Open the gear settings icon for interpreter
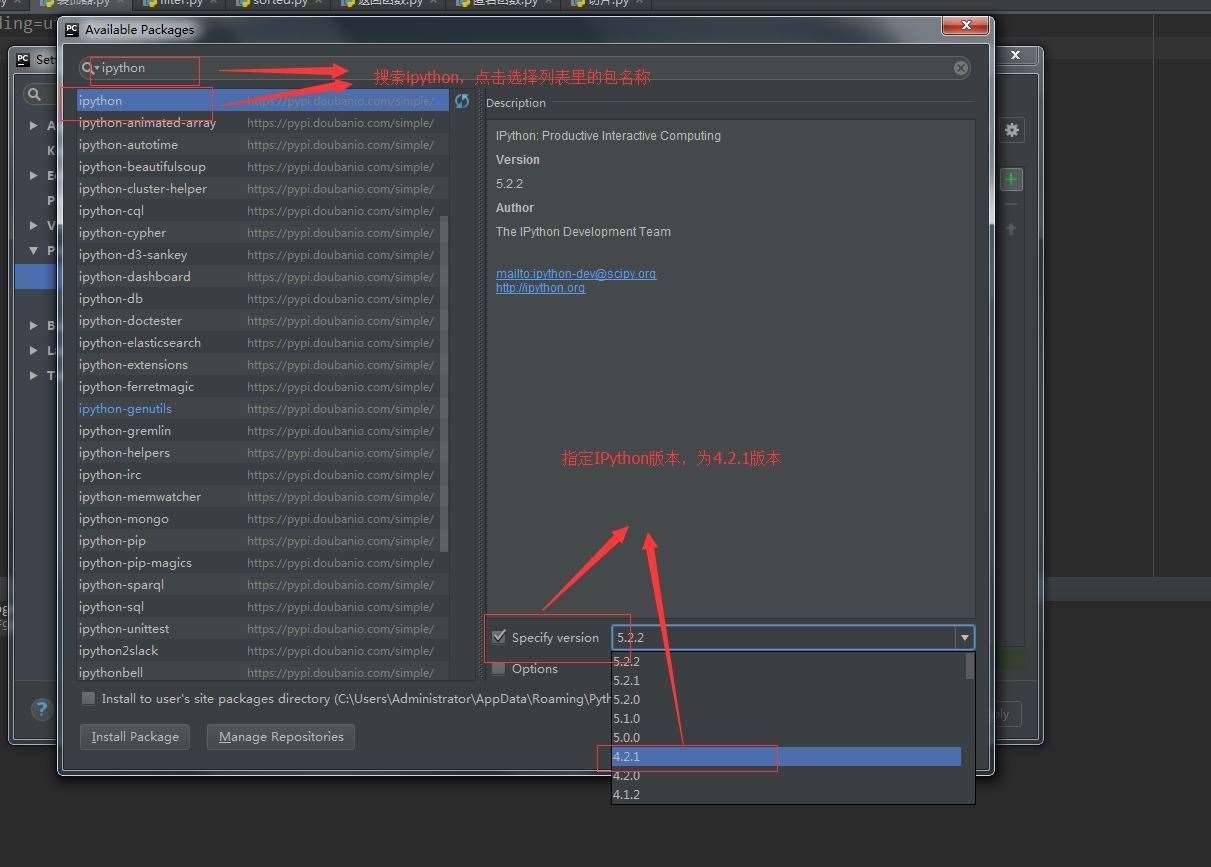1211x867 pixels. [x=1012, y=130]
